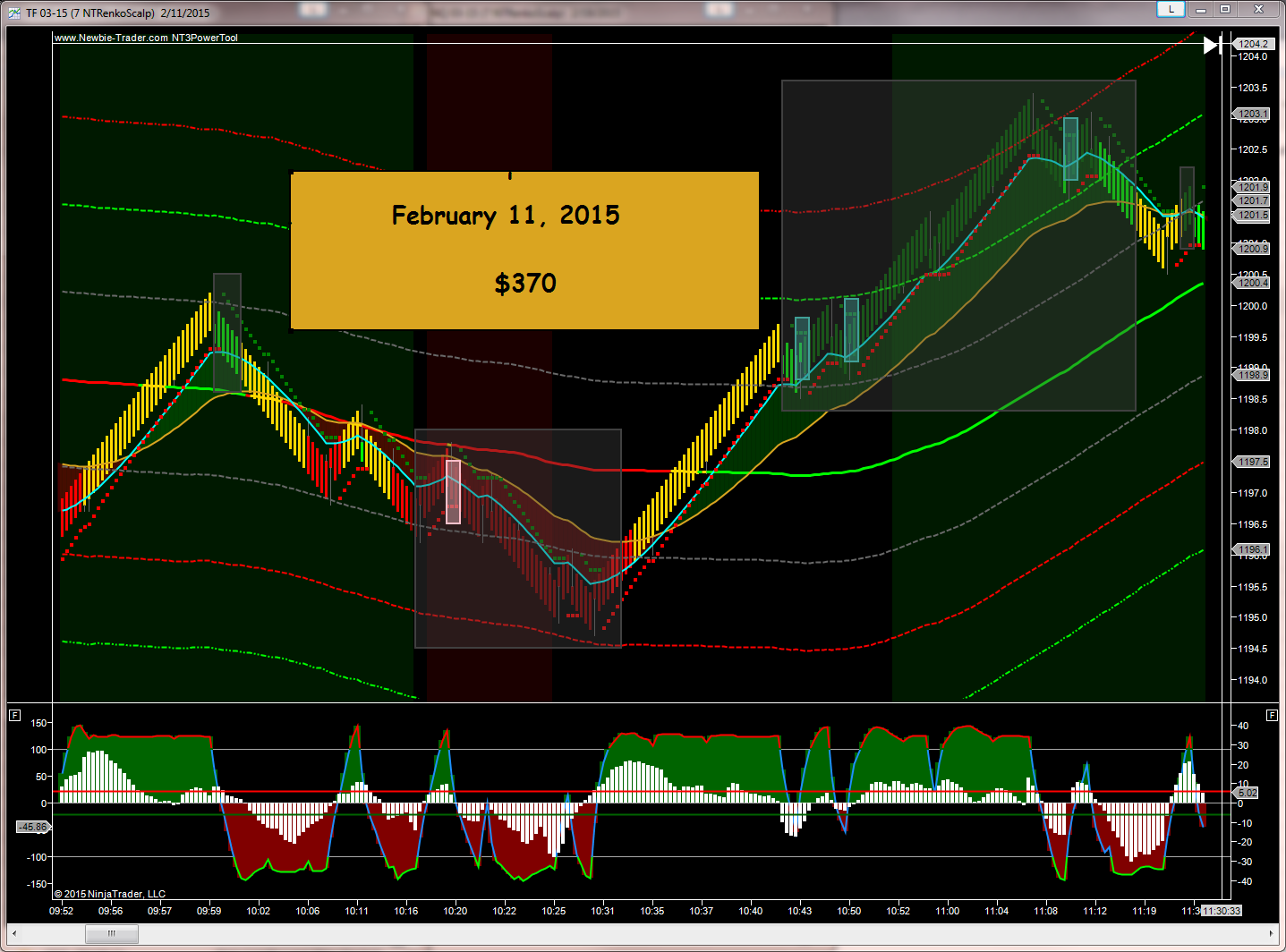This screenshot has width=1286, height=952.
Task: Click the horizontal scrollbar thumb
Action: [x=112, y=933]
